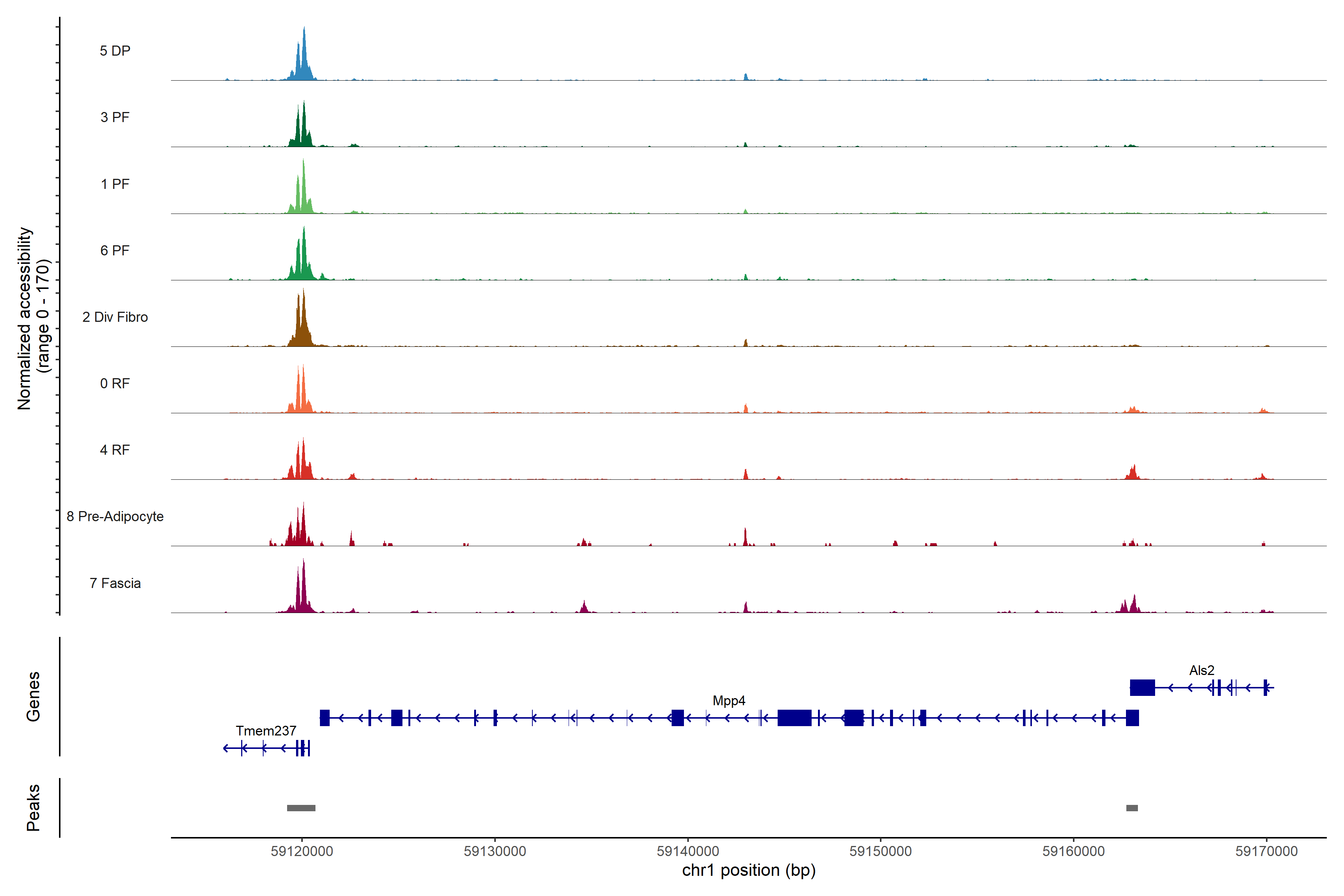Screen dimensions: 1344x896
Task: Select the 8 Pre-Adipocyte track label
Action: tap(115, 517)
